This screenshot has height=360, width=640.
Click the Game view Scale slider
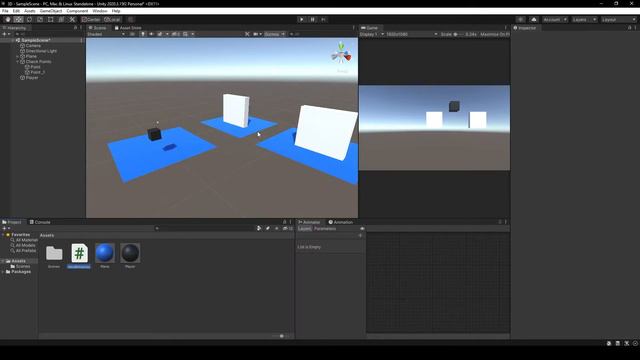point(458,34)
